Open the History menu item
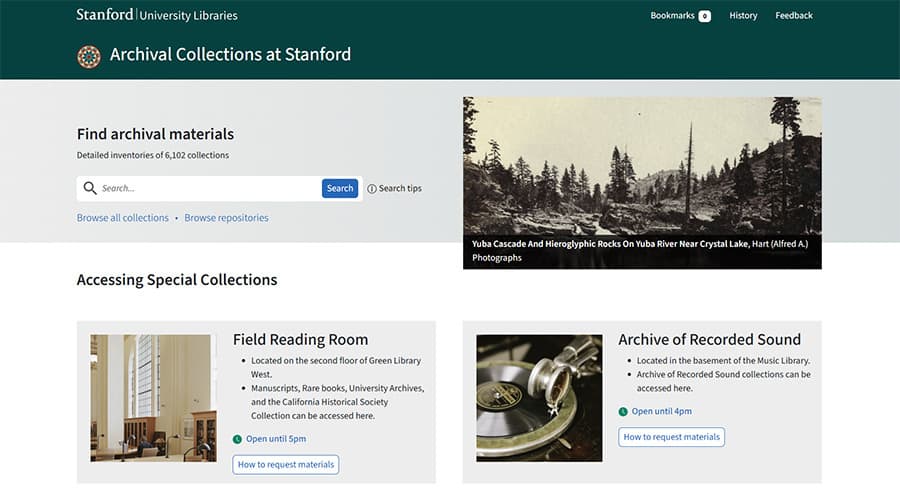This screenshot has width=900, height=497. (x=743, y=16)
